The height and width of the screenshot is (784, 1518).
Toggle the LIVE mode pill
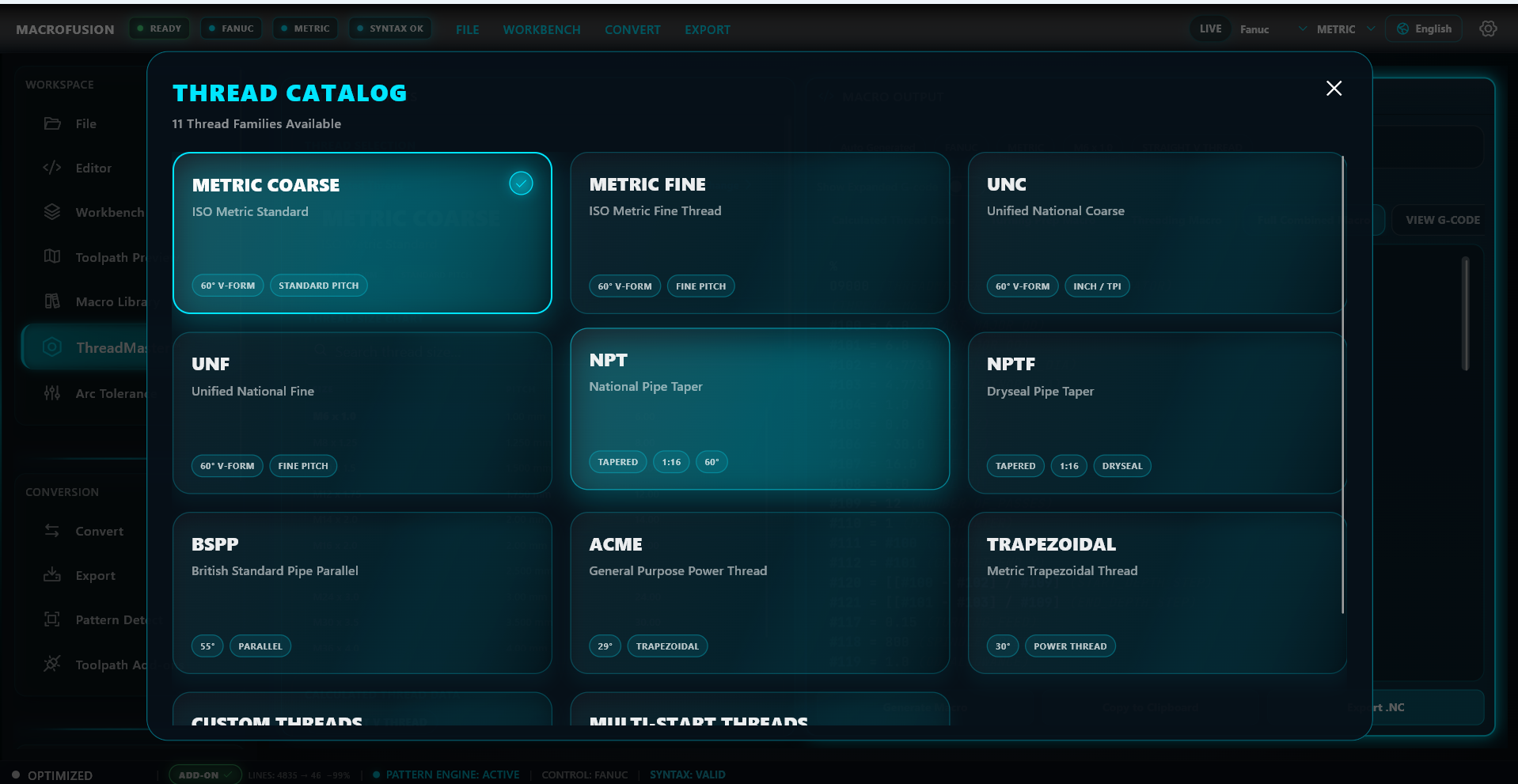(1210, 29)
